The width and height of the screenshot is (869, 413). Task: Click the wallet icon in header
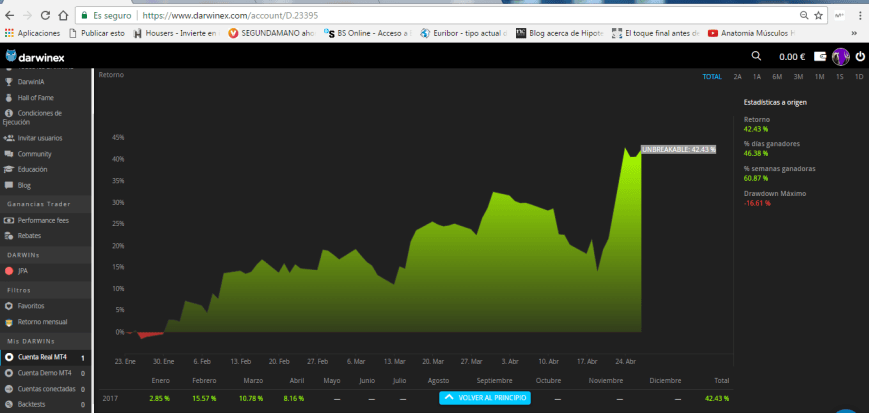tap(820, 56)
